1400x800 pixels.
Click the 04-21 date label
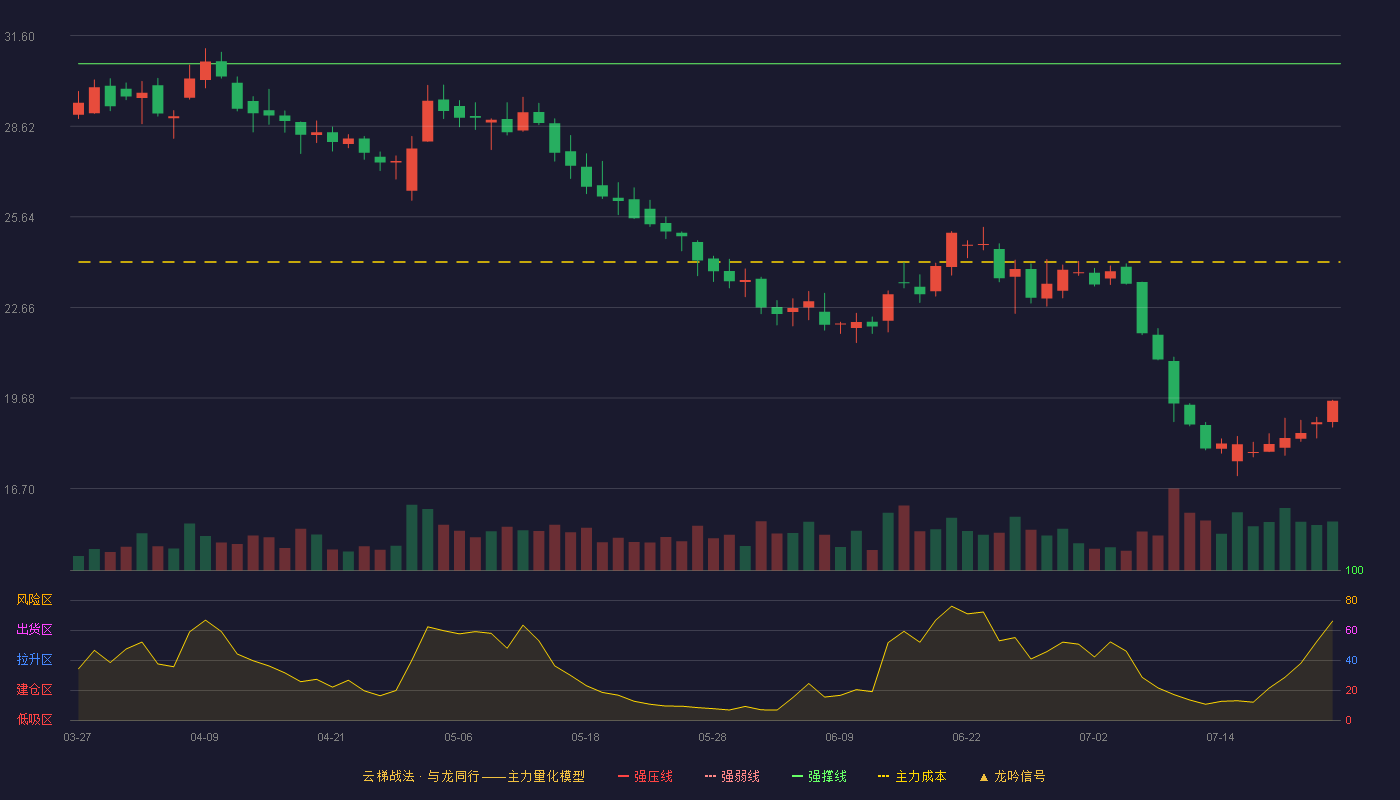(331, 737)
